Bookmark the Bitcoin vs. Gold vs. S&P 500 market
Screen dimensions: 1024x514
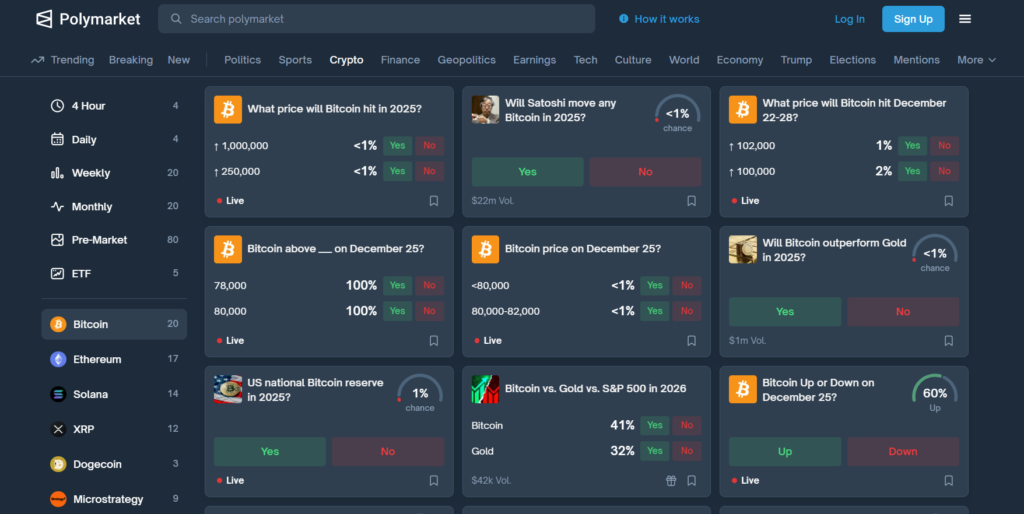pyautogui.click(x=692, y=481)
